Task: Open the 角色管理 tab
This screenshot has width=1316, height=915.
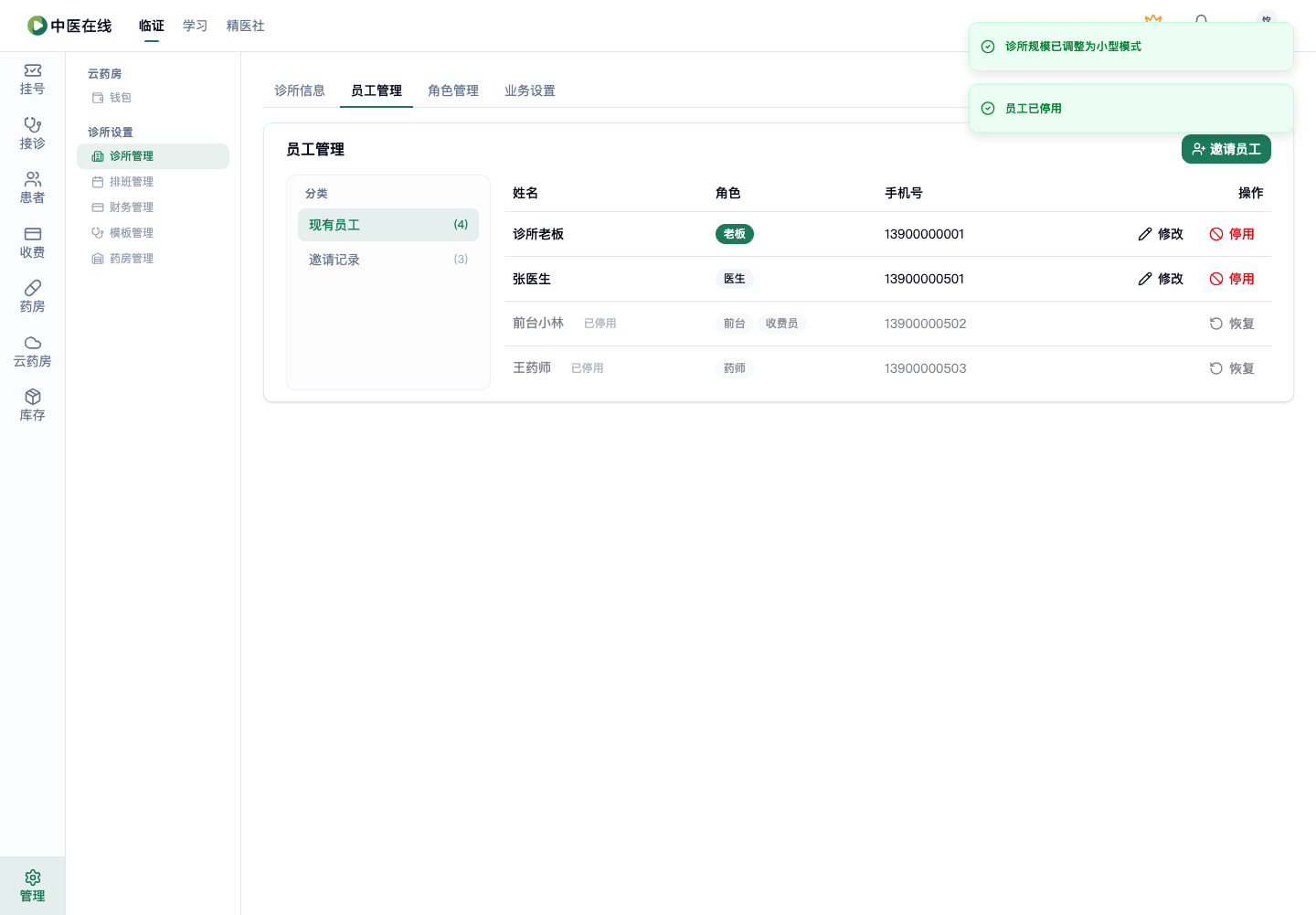Action: tap(453, 90)
